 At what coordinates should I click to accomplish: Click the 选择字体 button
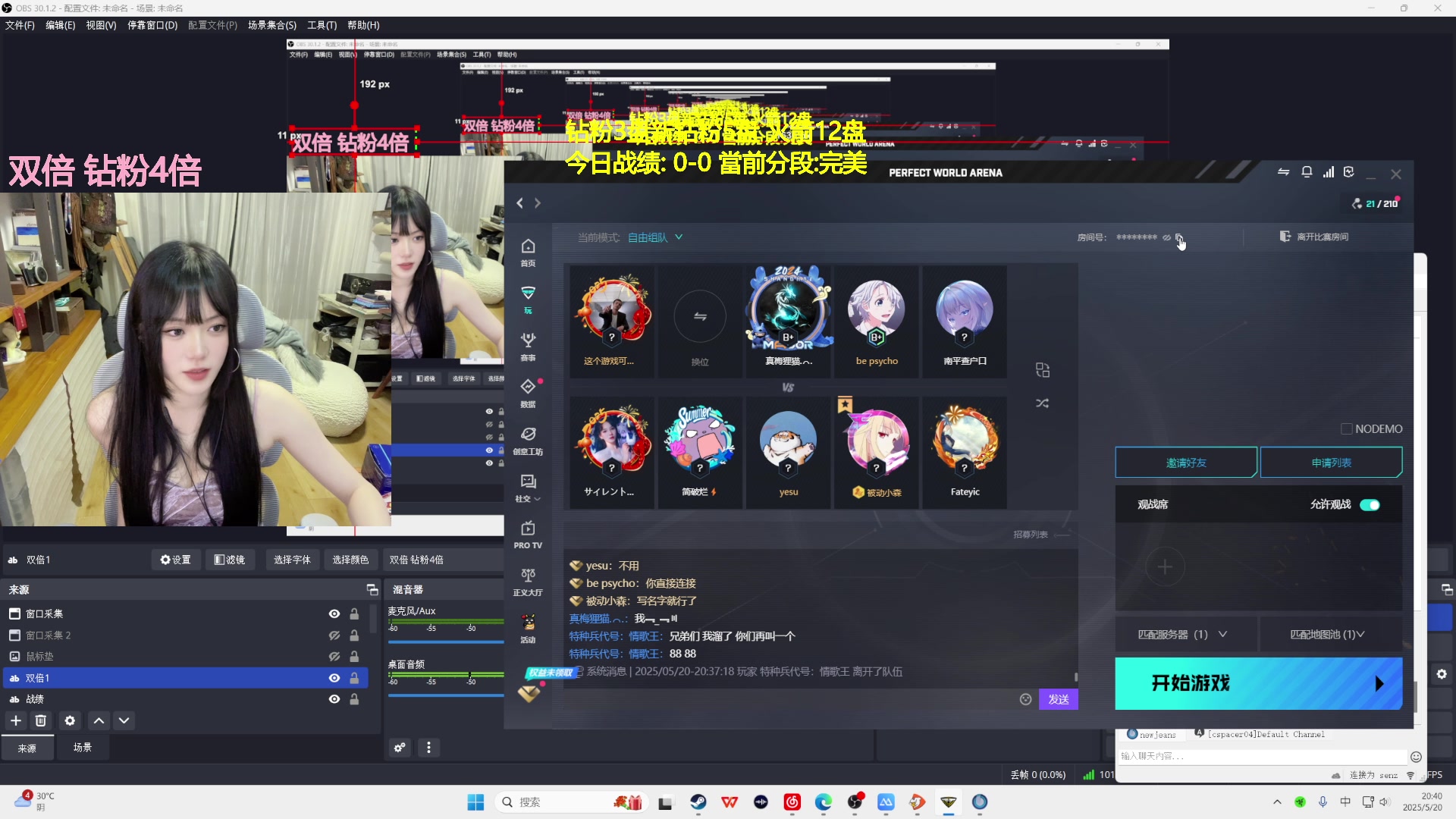292,560
